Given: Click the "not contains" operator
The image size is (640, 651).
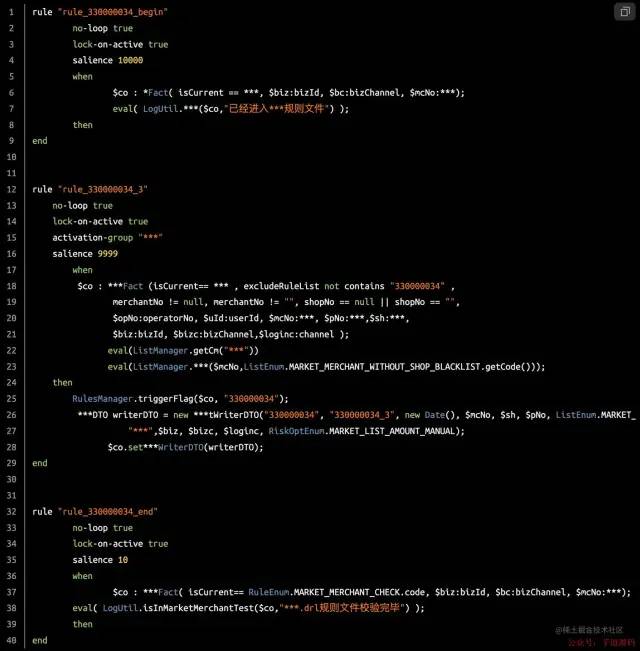Looking at the screenshot, I should point(354,286).
